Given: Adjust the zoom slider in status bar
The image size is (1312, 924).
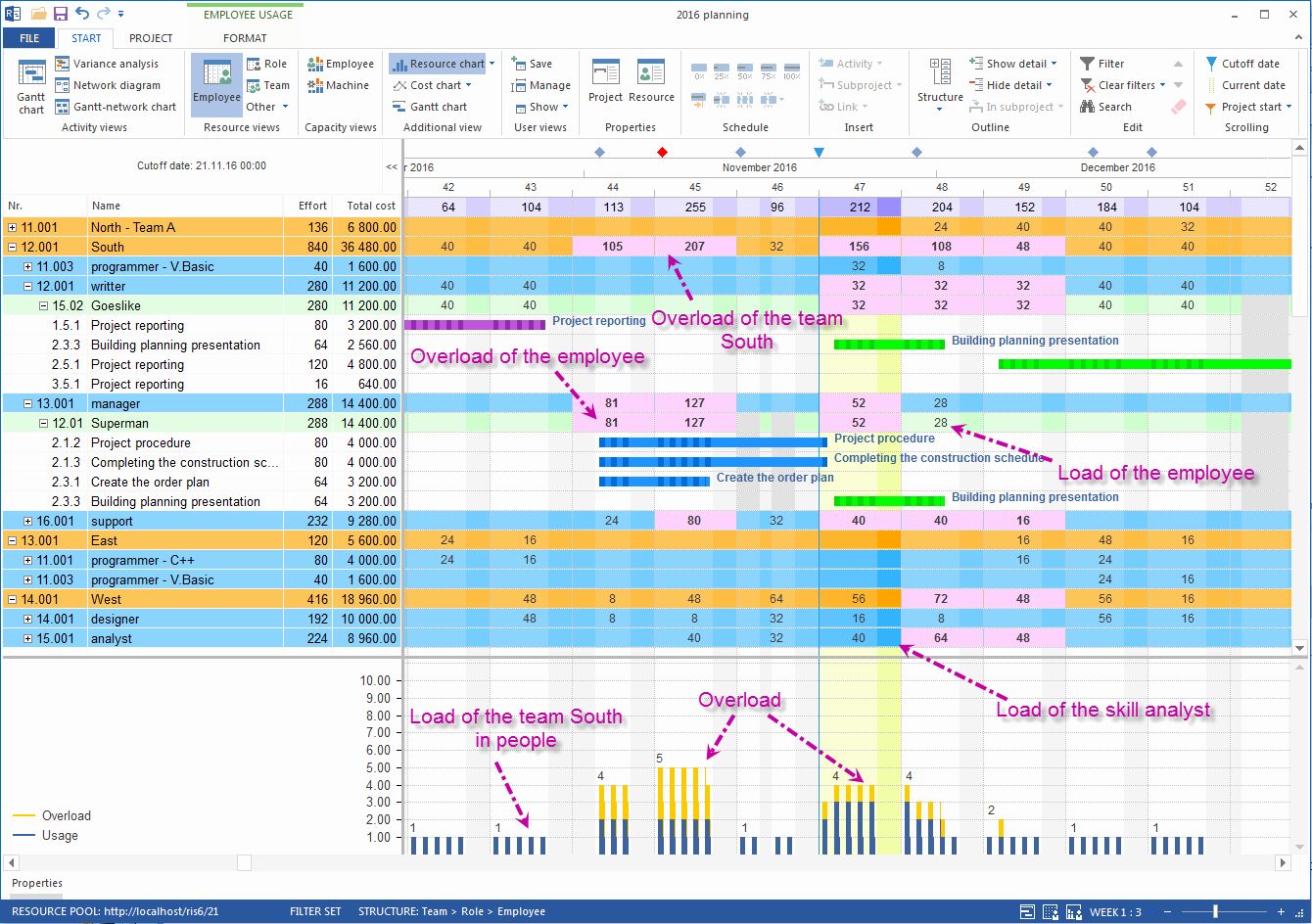Looking at the screenshot, I should 1216,911.
